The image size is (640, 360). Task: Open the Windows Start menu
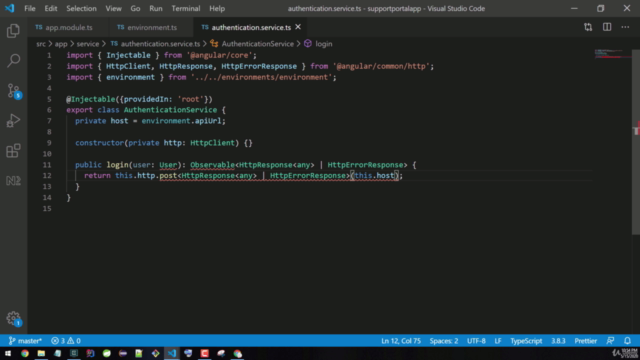click(8, 353)
